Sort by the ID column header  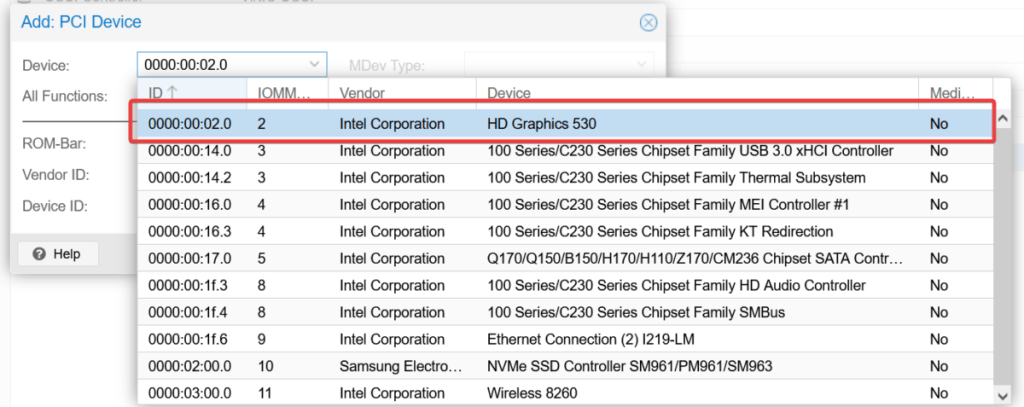[x=193, y=93]
